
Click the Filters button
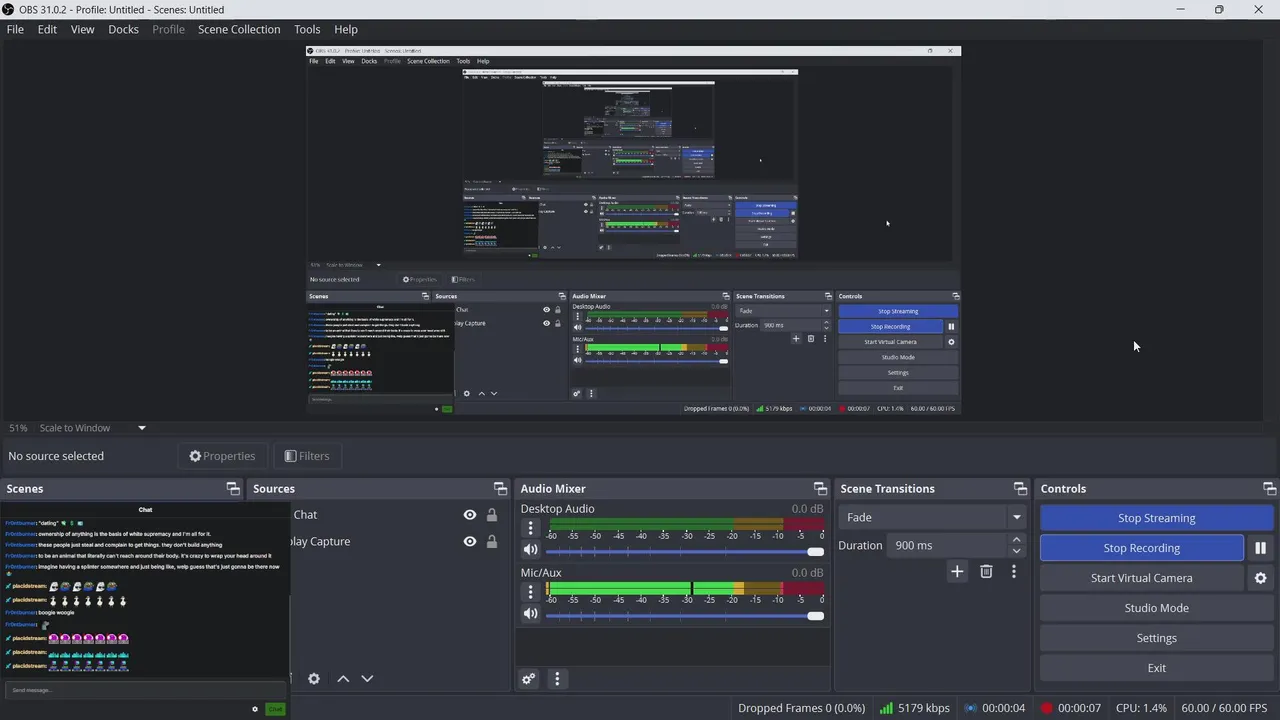tap(307, 456)
